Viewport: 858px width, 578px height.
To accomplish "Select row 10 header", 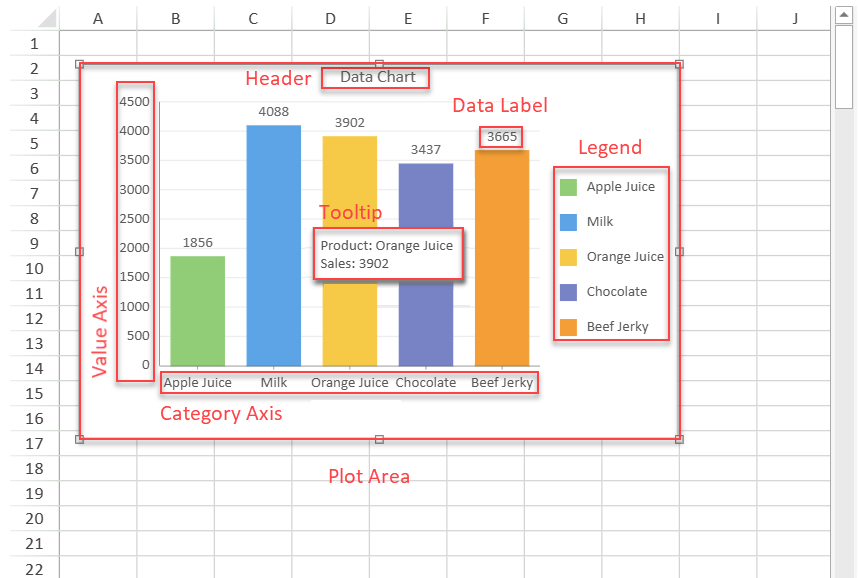I will (x=34, y=268).
